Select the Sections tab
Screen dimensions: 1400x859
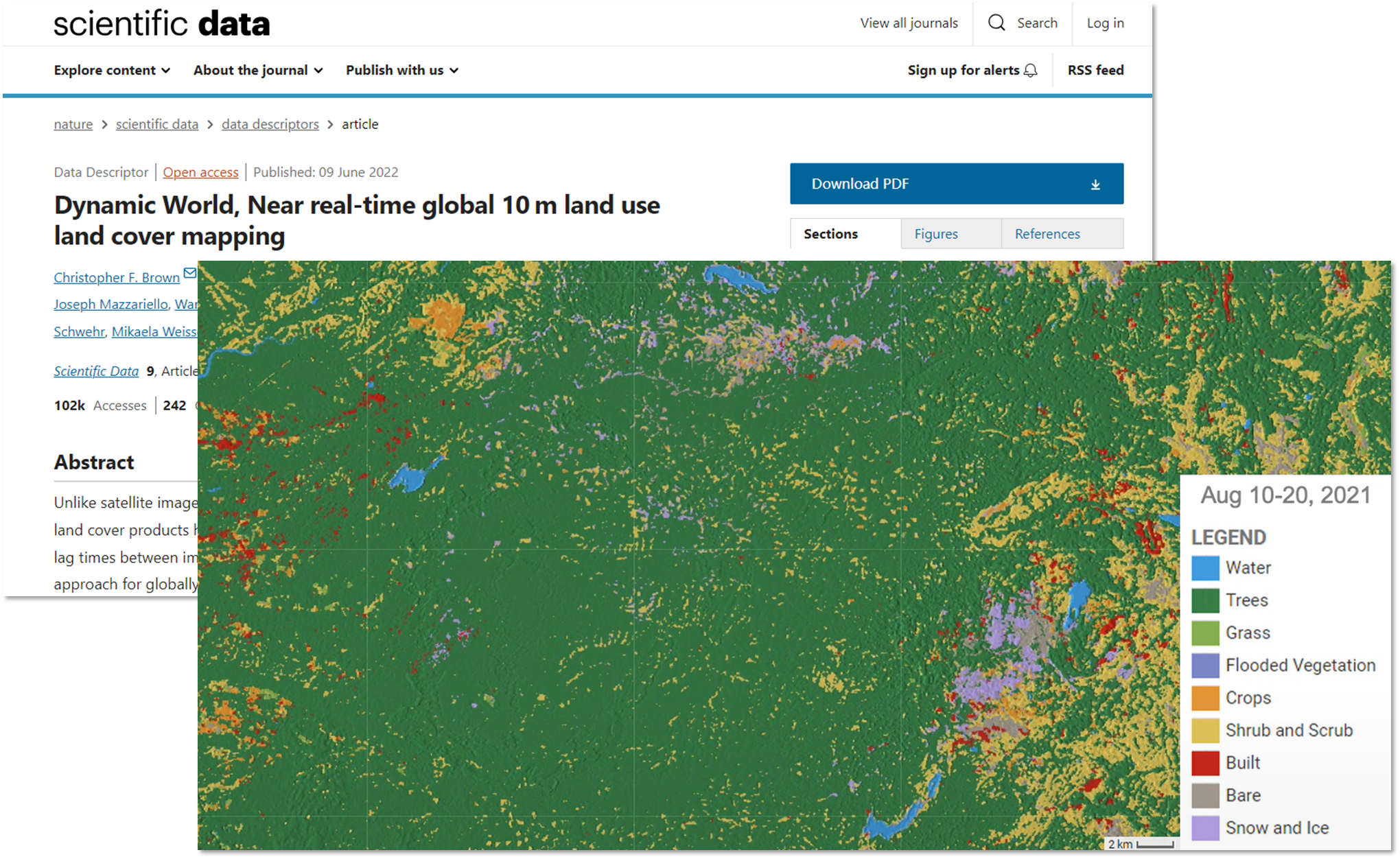[x=830, y=234]
